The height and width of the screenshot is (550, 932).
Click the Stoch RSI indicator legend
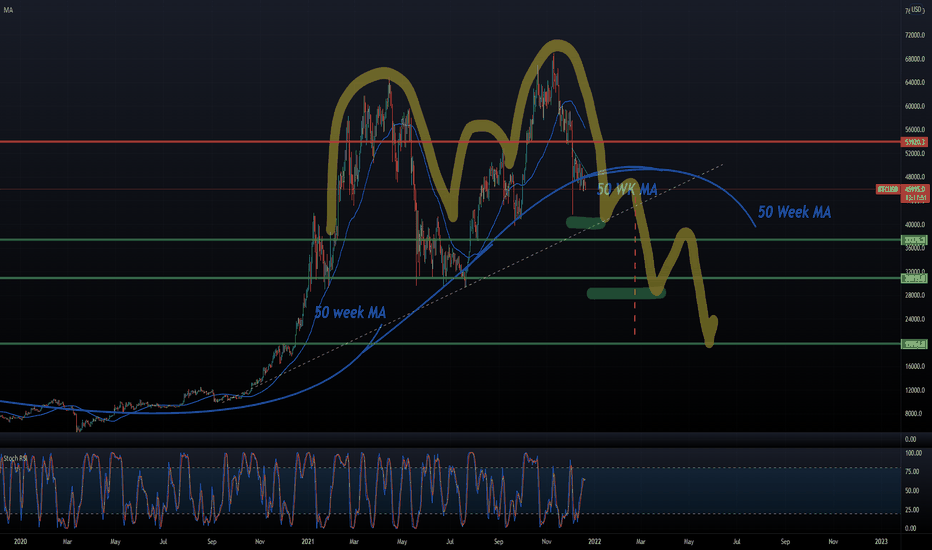[15, 458]
